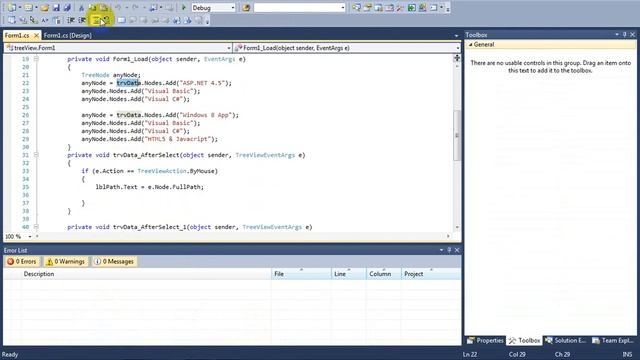Screen dimensions: 640x360
Task: Click the Uncomment Selected Lines icon
Action: pyautogui.click(x=107, y=20)
